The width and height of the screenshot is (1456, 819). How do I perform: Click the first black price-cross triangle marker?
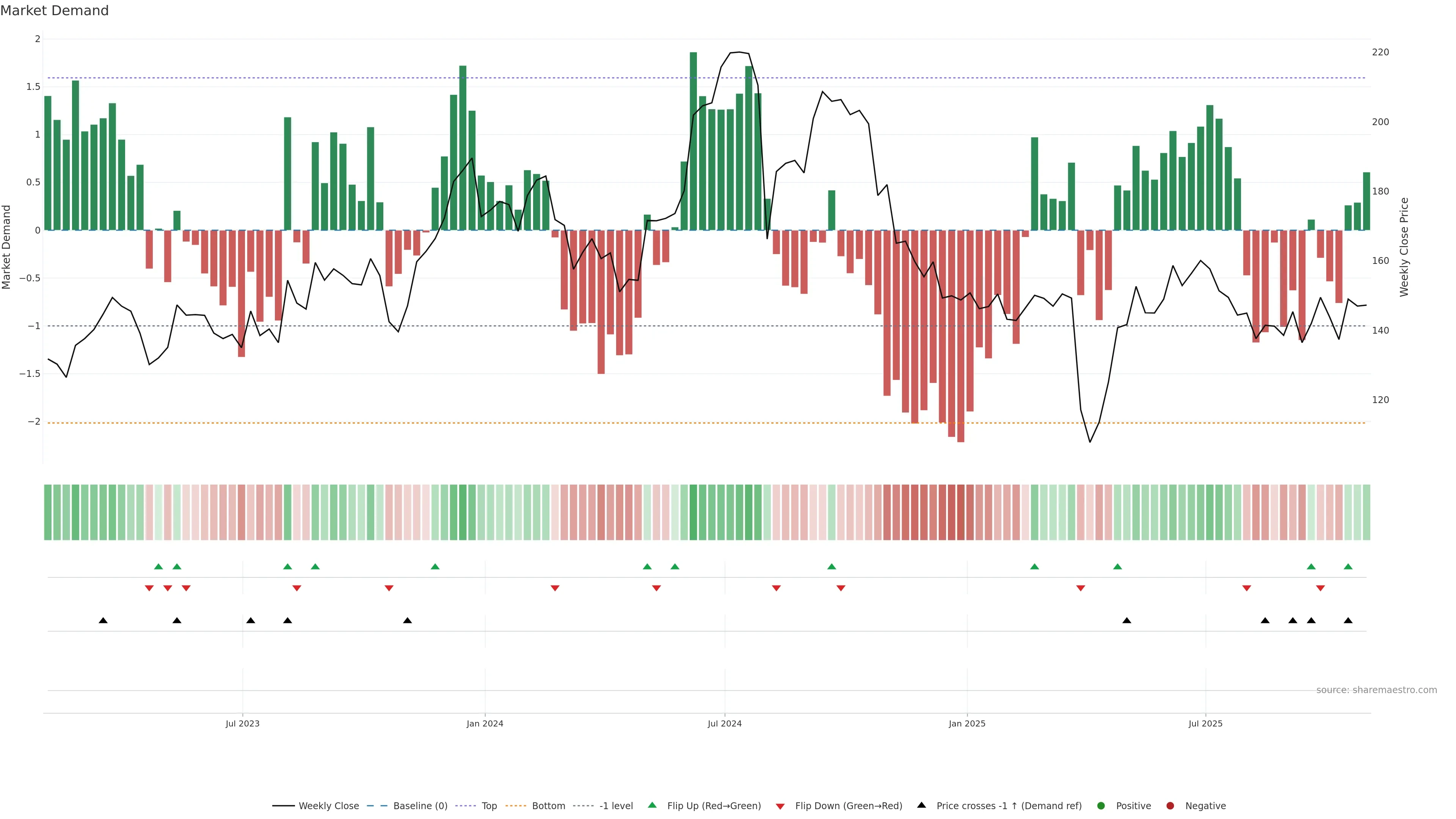(103, 621)
